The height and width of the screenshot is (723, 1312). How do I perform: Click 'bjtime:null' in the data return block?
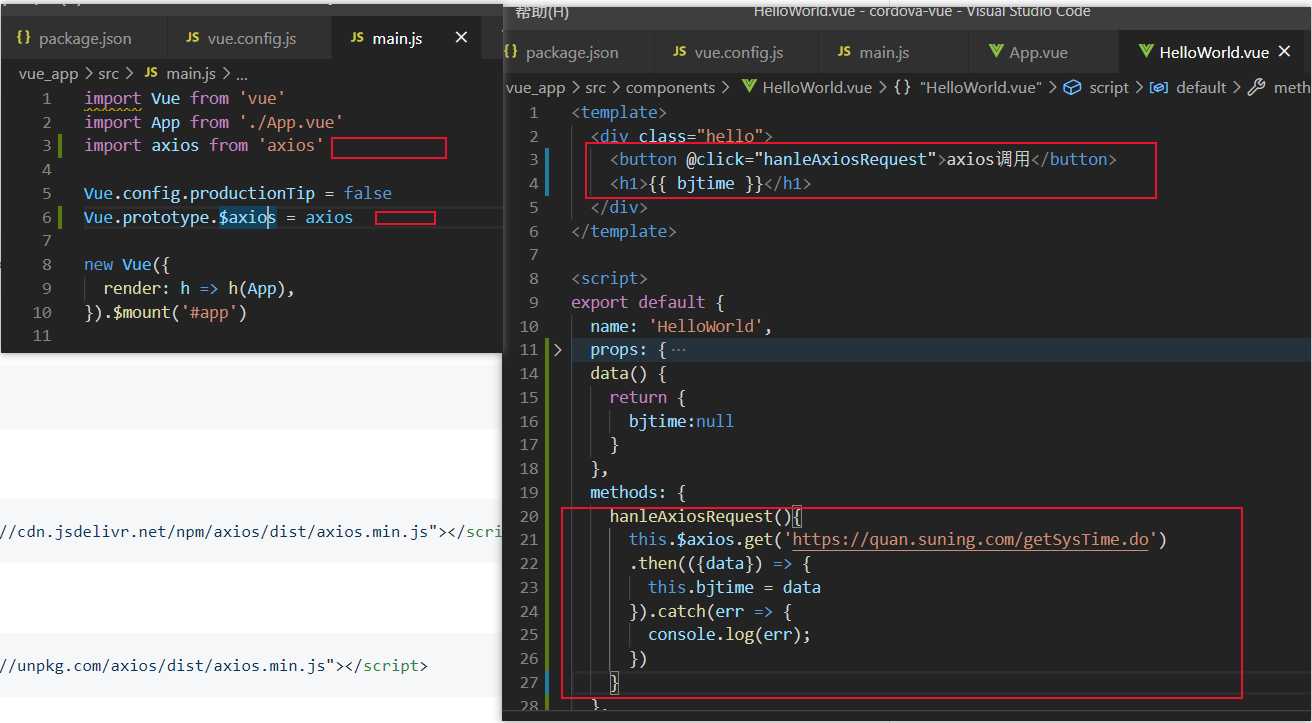coord(681,421)
